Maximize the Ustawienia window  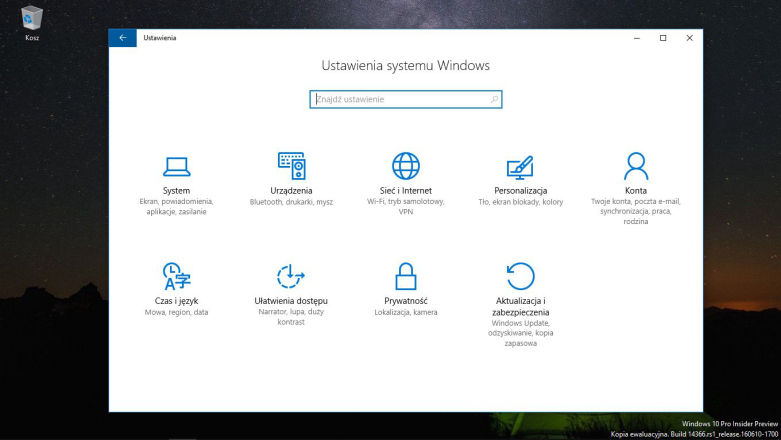click(663, 38)
